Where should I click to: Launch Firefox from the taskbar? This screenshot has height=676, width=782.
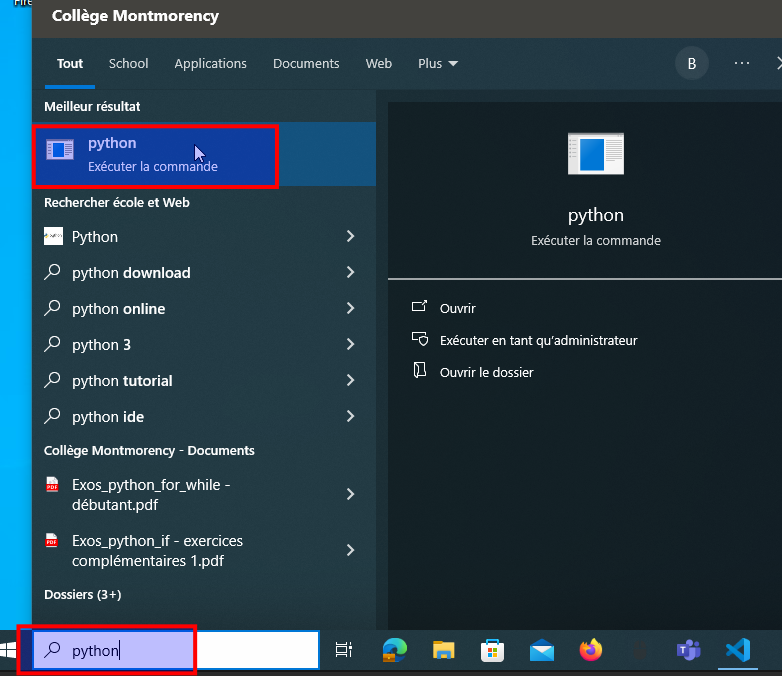[590, 650]
